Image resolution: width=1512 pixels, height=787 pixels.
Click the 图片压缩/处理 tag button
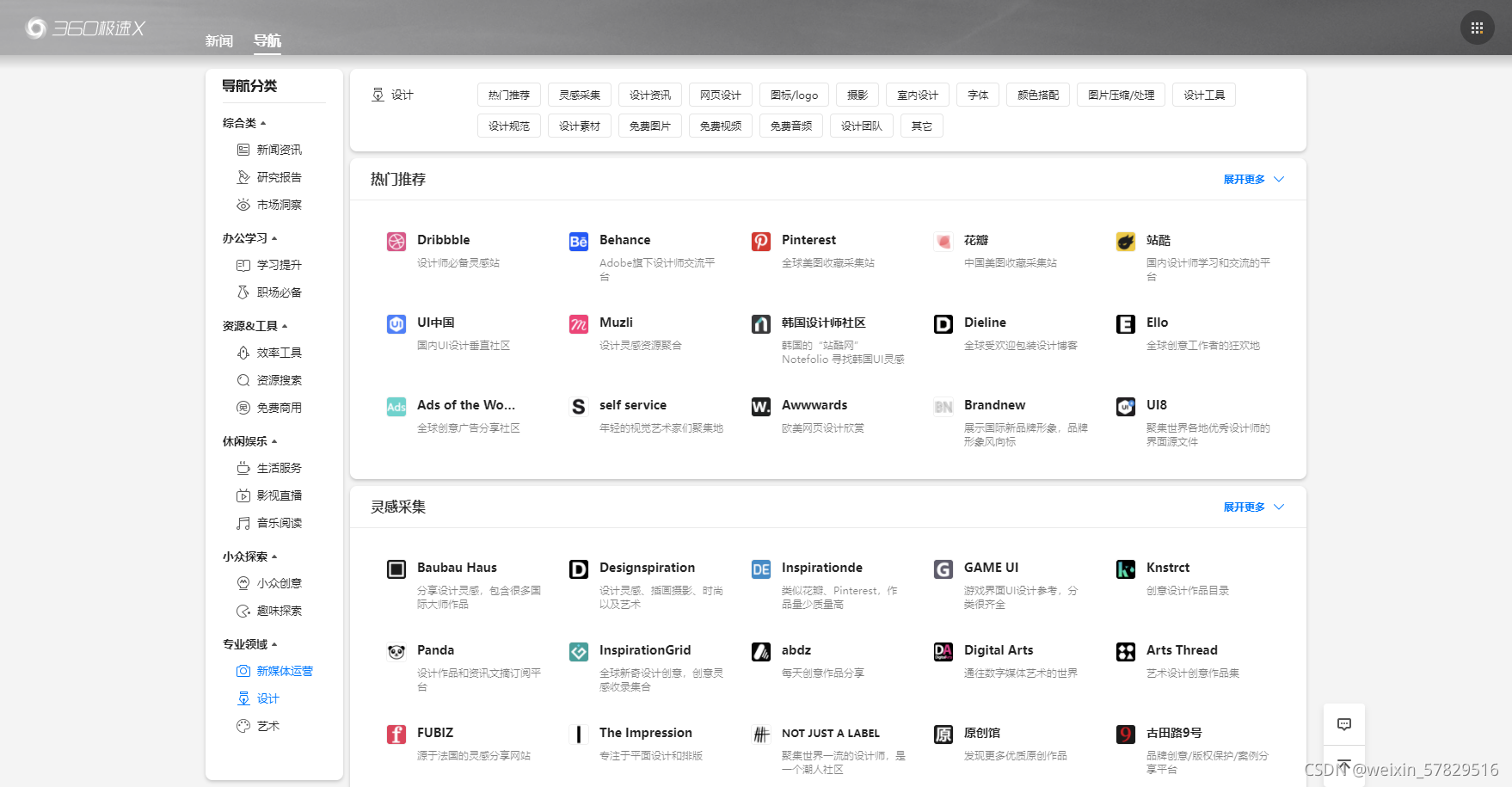1122,95
